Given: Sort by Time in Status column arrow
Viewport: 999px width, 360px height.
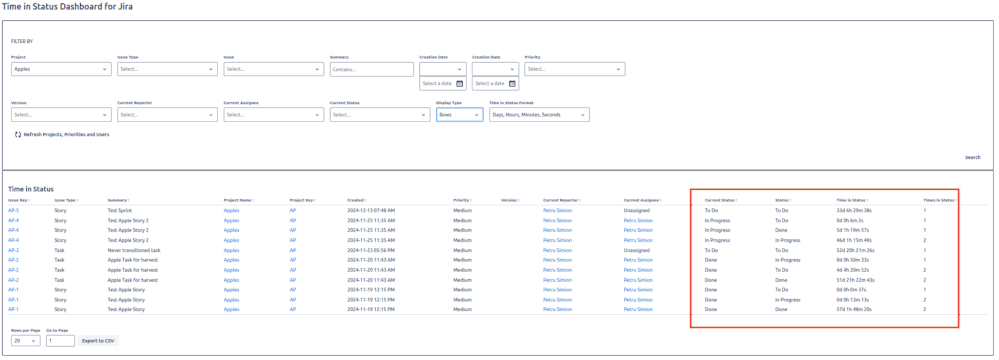Looking at the screenshot, I should pos(868,200).
